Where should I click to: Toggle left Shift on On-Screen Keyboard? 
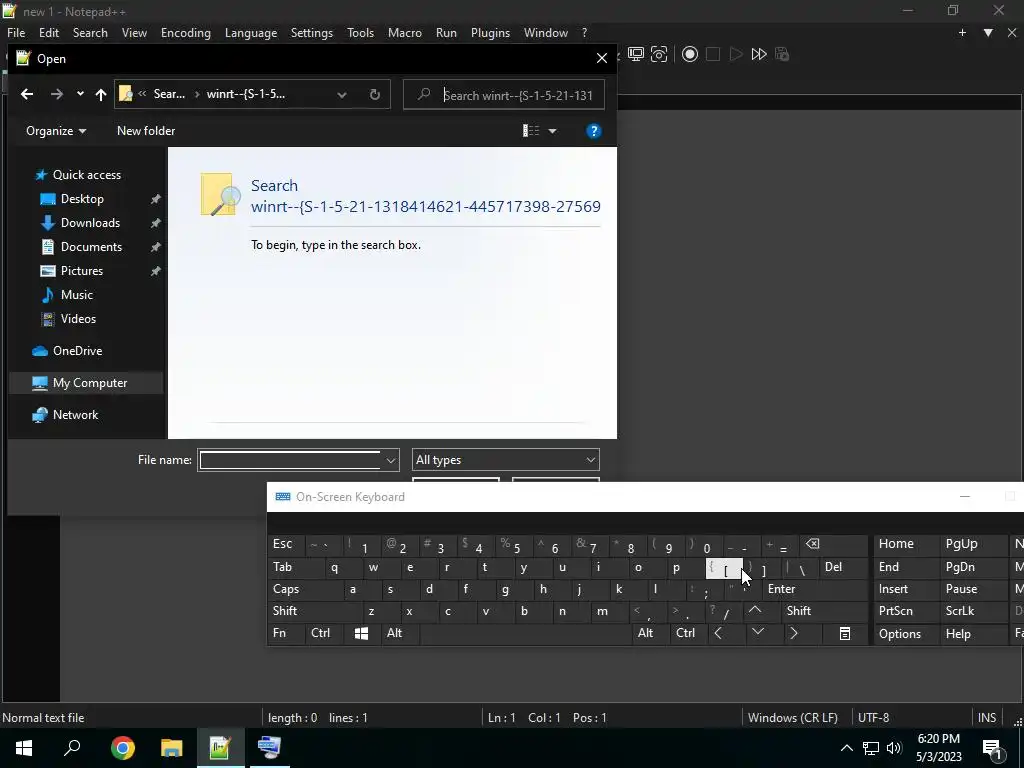tap(315, 611)
